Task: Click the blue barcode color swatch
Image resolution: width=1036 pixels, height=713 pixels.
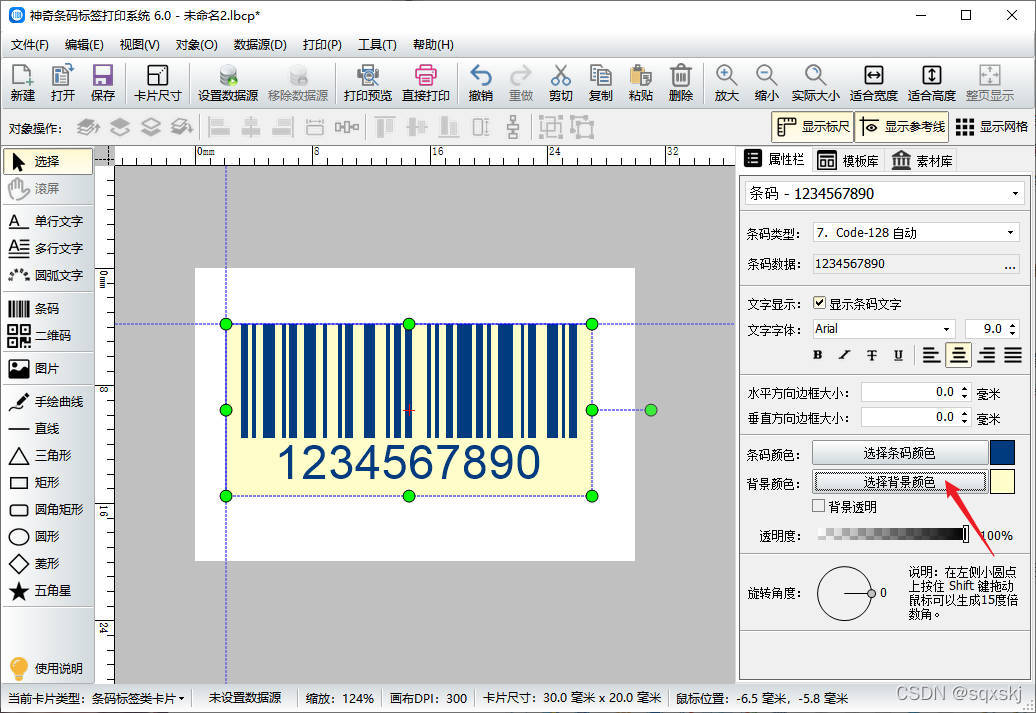Action: tap(1002, 453)
